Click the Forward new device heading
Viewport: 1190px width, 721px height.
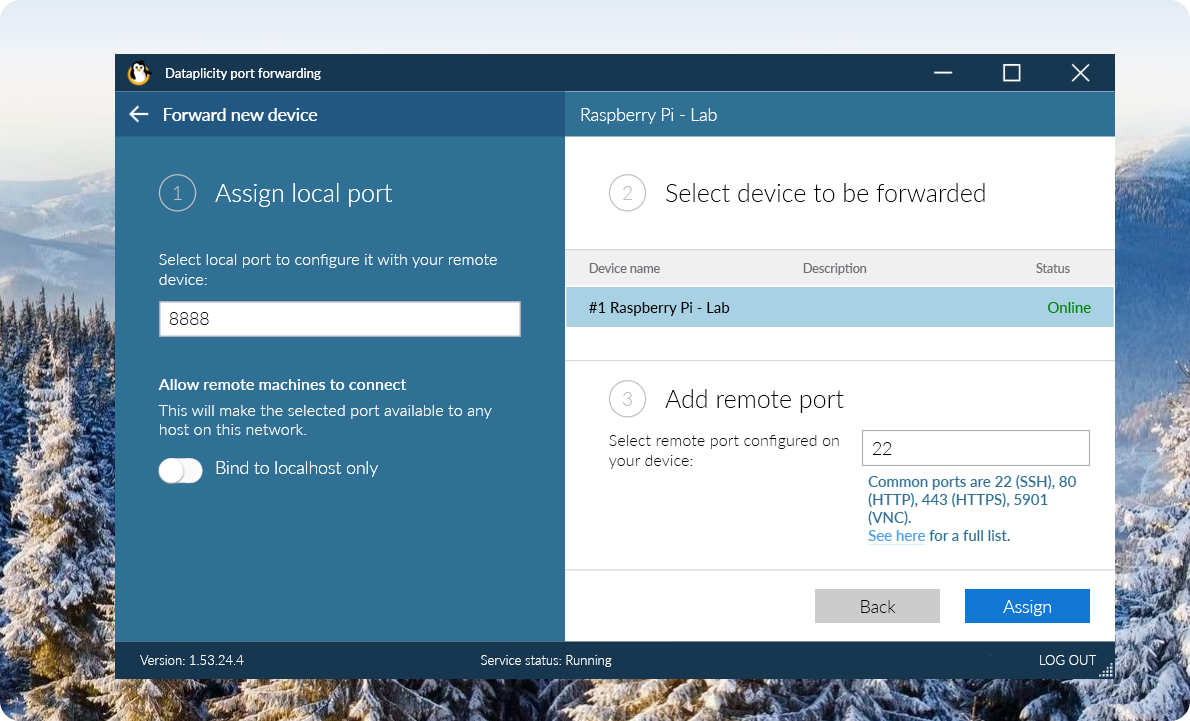[240, 115]
